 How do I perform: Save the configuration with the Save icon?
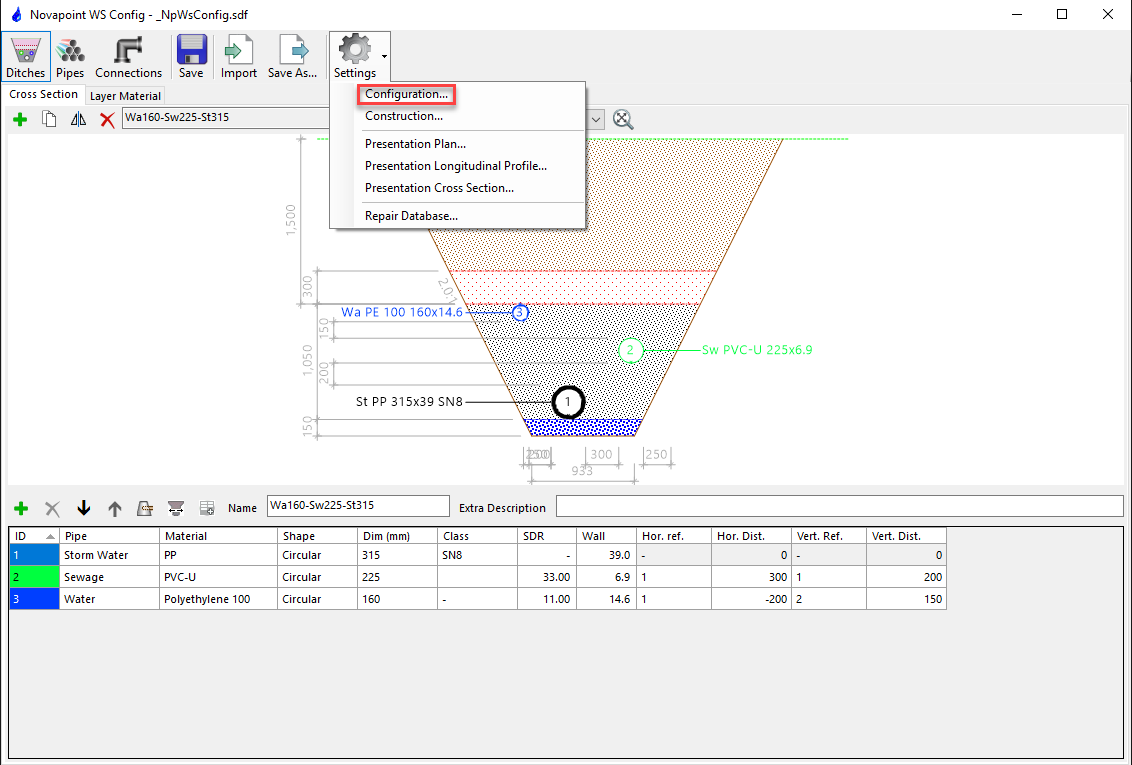[191, 56]
